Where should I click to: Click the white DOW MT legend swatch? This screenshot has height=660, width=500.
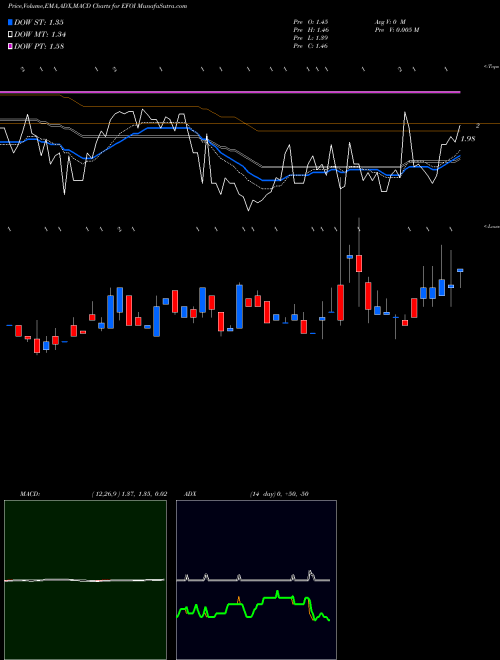point(11,35)
